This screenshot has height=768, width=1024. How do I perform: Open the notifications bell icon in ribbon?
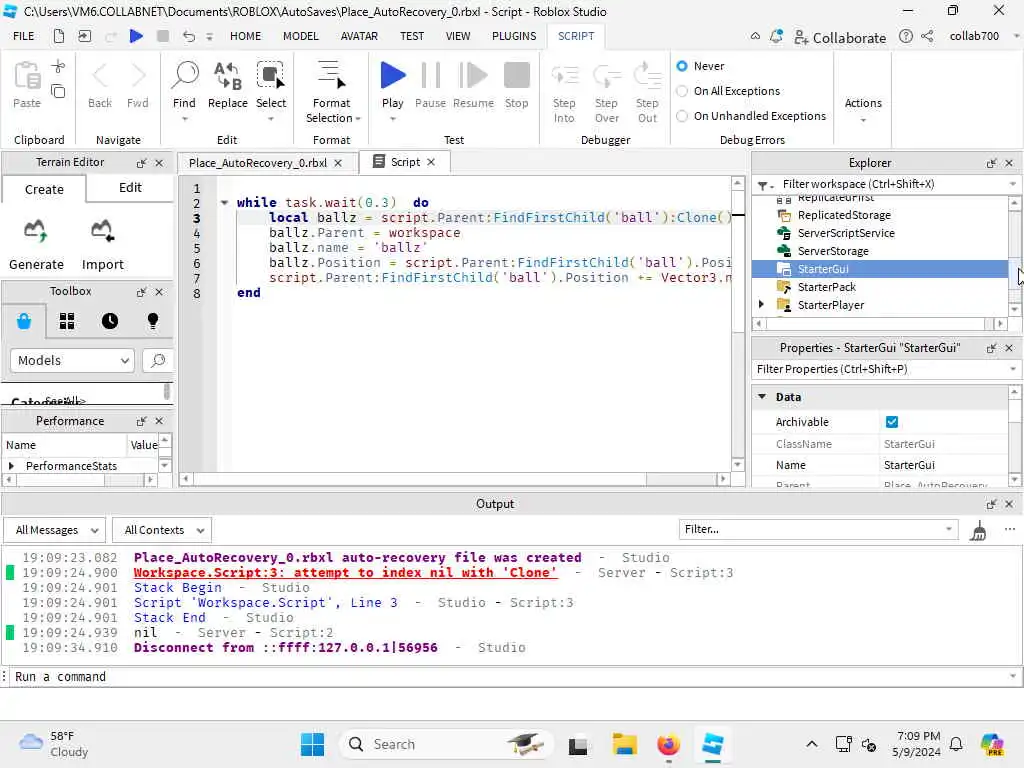pyautogui.click(x=776, y=37)
